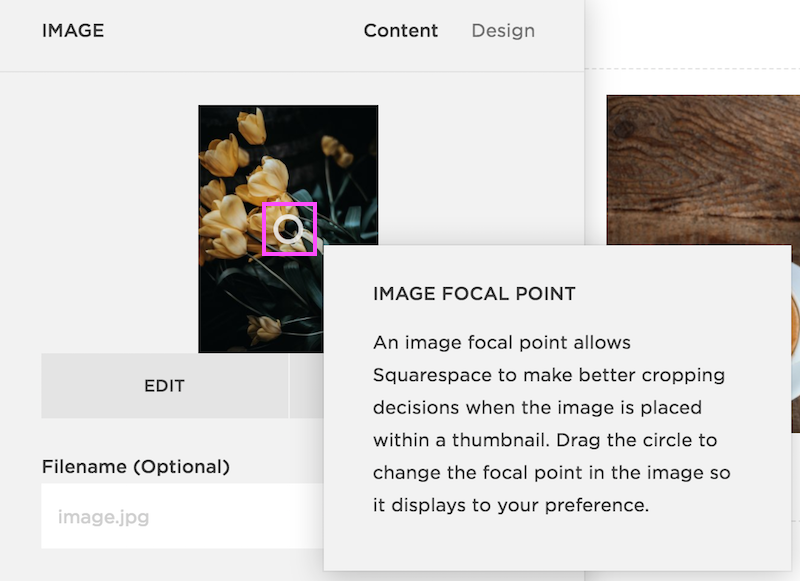This screenshot has height=581, width=800.
Task: Click the small tulip bud at the thumbnail bottom
Action: [x=264, y=328]
